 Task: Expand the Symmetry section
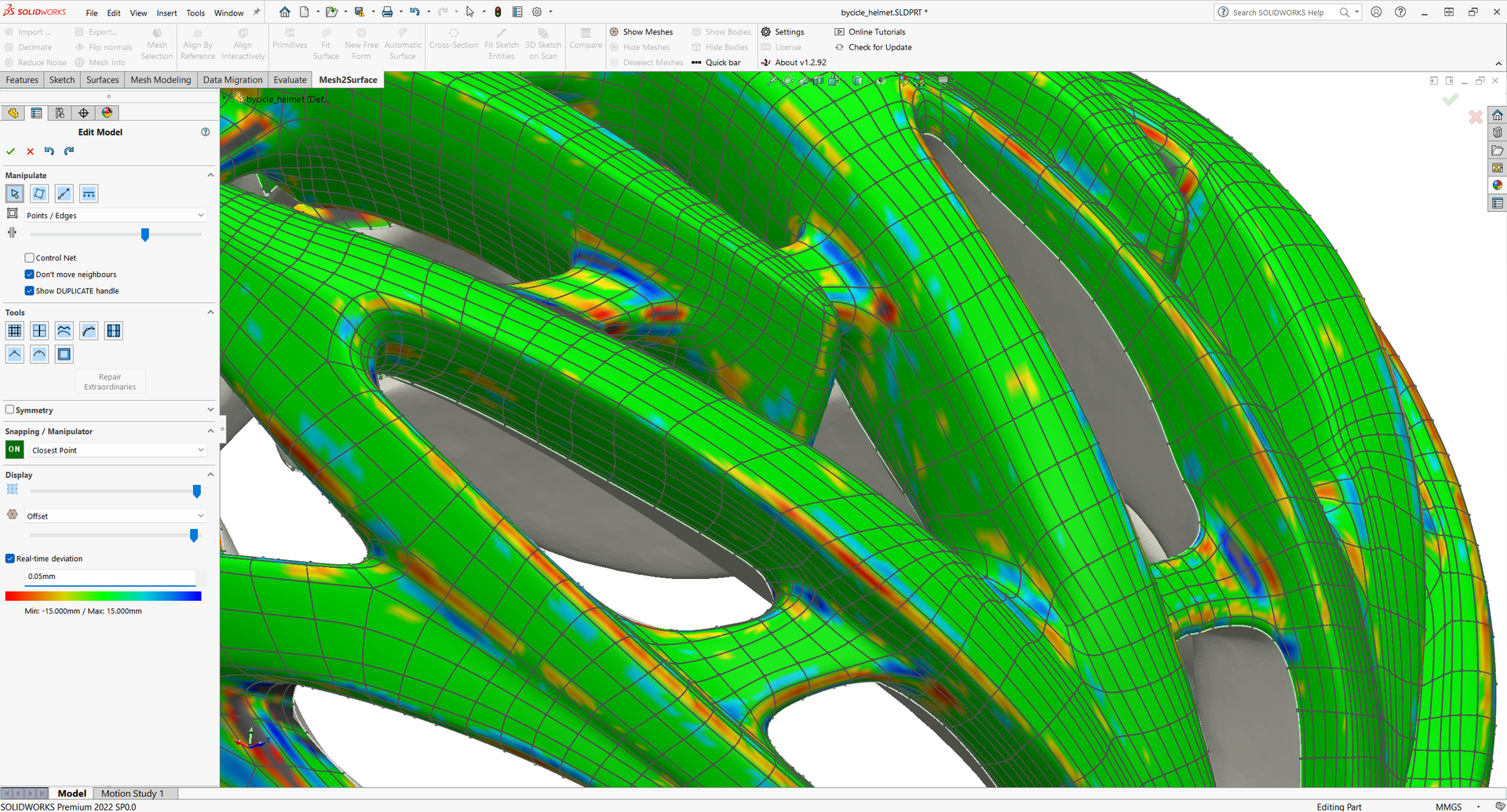click(210, 410)
